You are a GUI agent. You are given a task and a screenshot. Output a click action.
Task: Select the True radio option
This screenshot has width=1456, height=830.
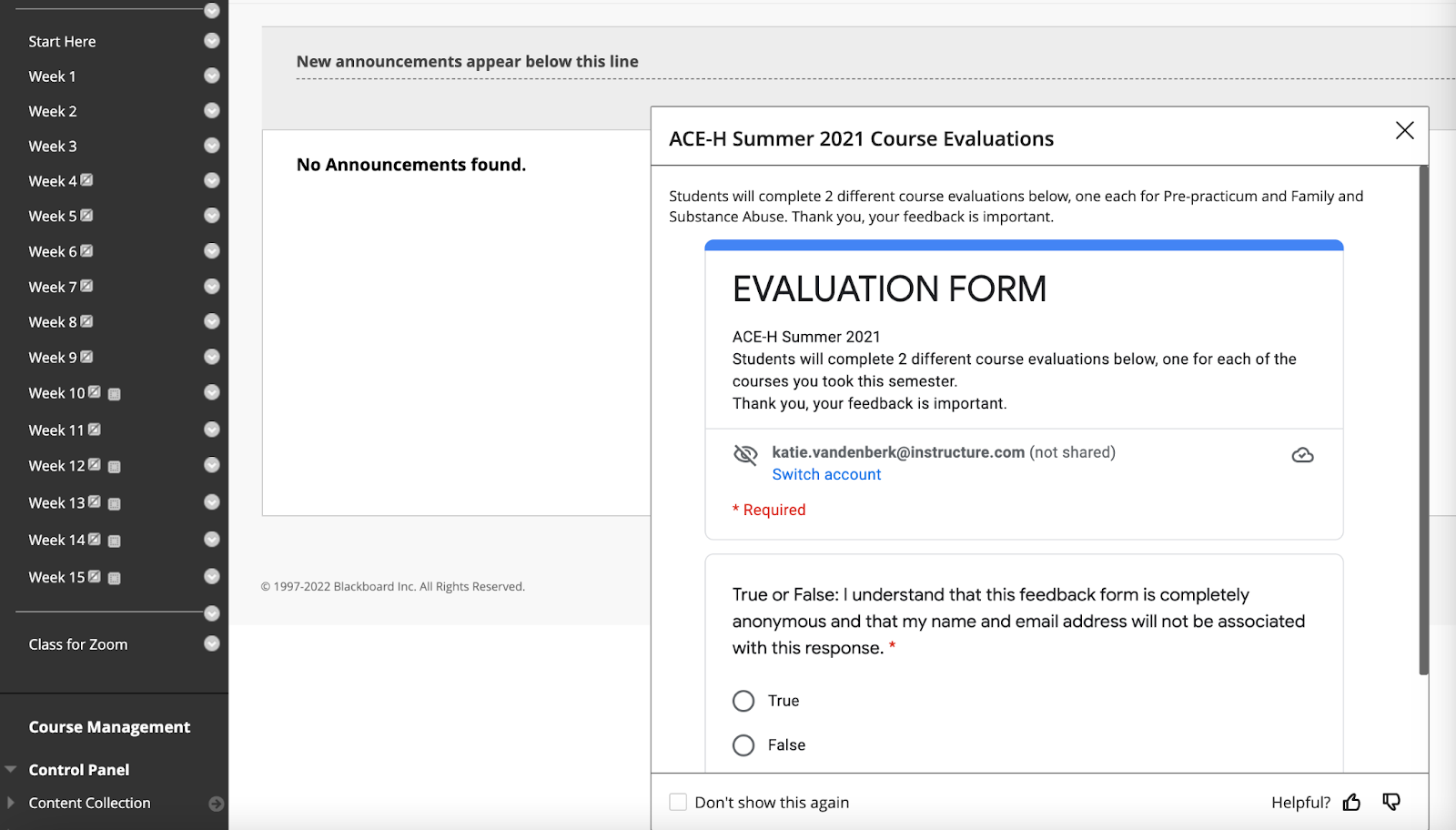point(743,701)
